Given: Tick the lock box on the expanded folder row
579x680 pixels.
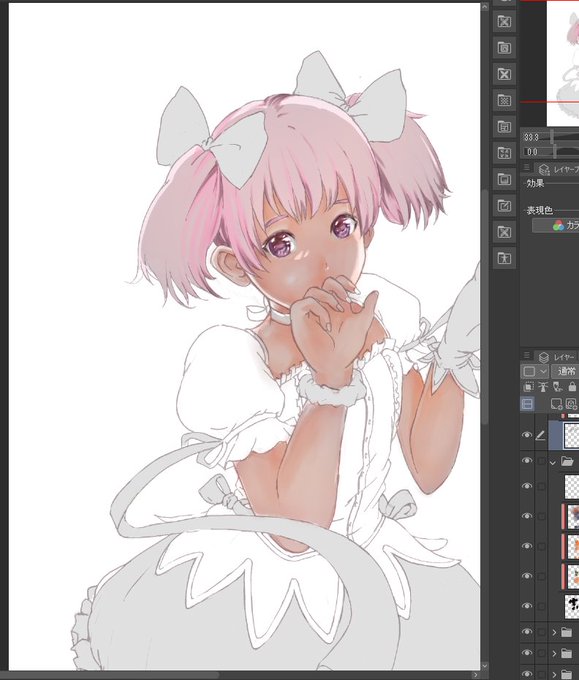Looking at the screenshot, I should (541, 461).
